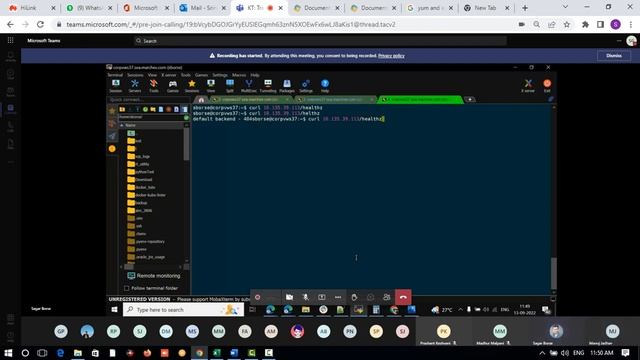Open the Sftp paper-plane sidebar tab
Screen dimensions: 640x360
pyautogui.click(x=112, y=136)
